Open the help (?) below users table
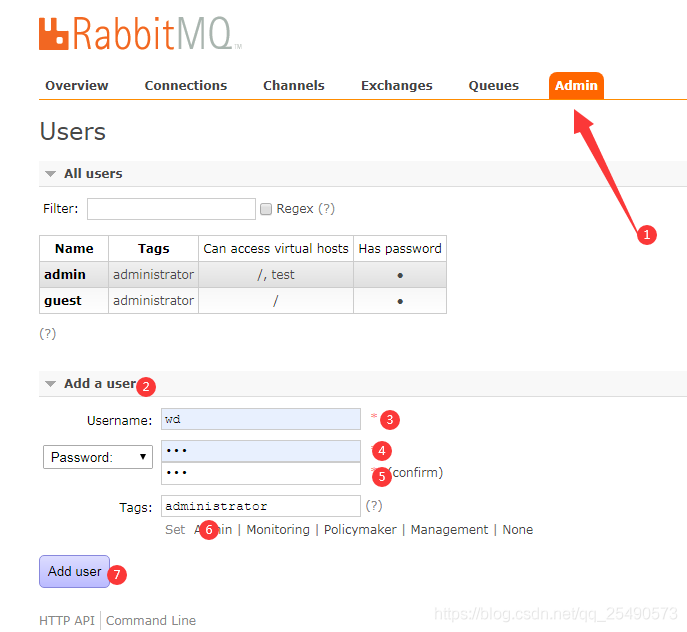 tap(48, 334)
